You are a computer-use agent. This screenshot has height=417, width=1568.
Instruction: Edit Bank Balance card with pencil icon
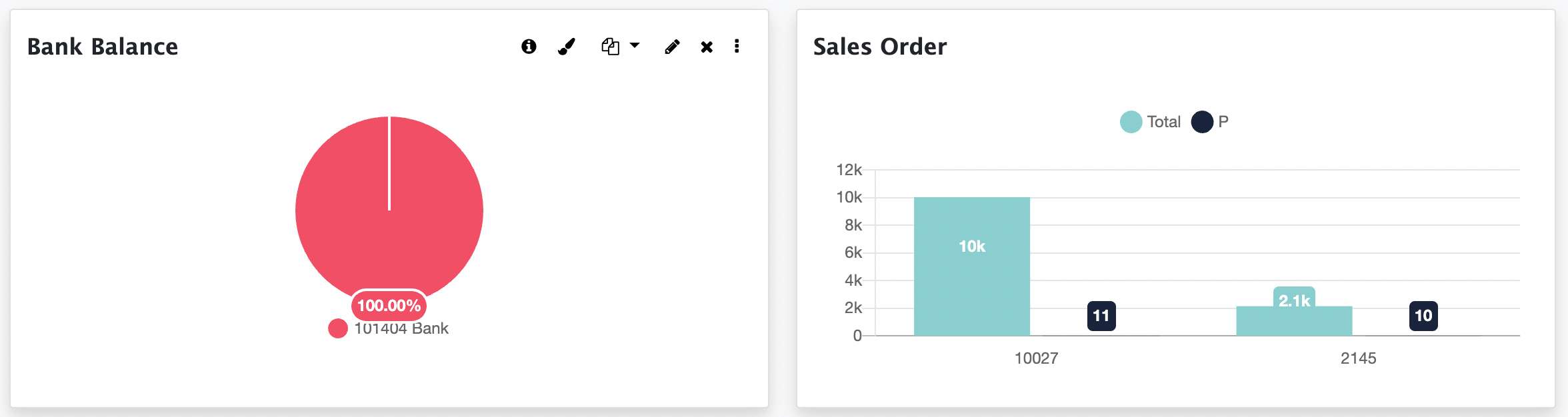[x=672, y=46]
